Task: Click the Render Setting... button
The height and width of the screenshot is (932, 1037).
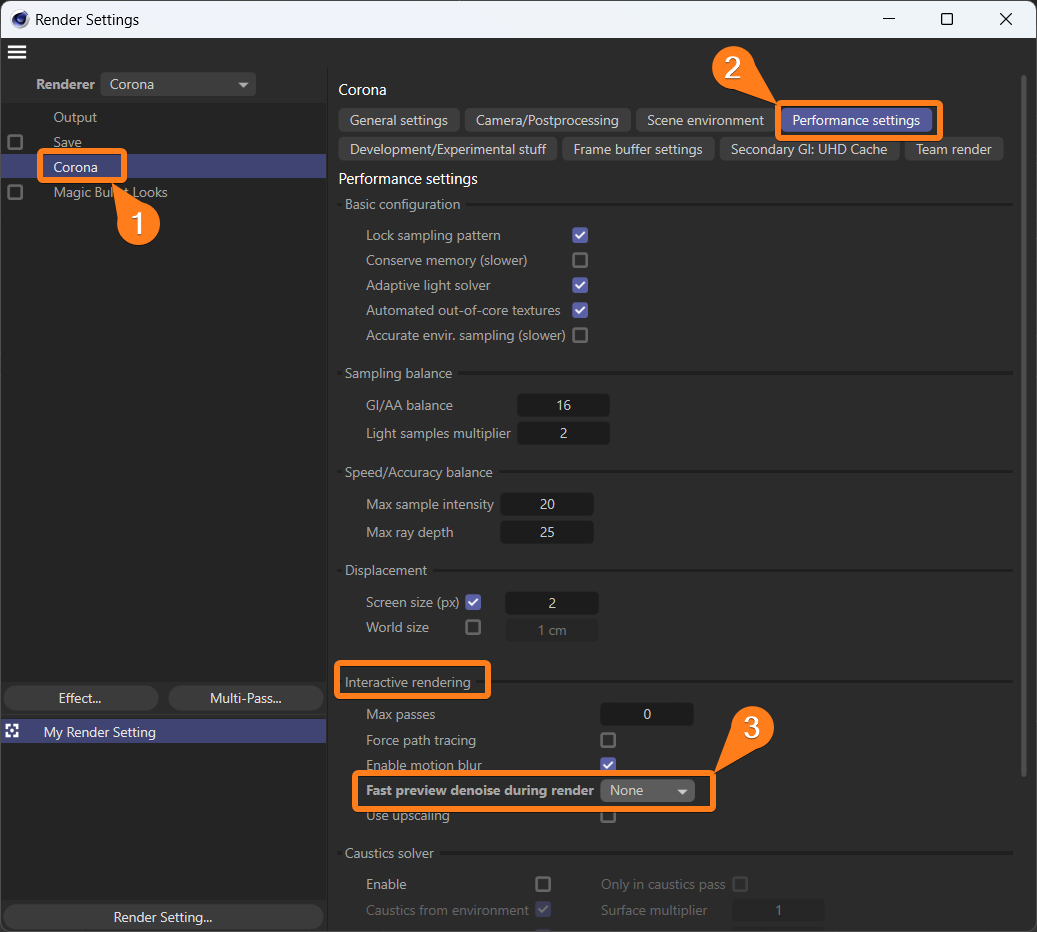Action: pyautogui.click(x=163, y=917)
